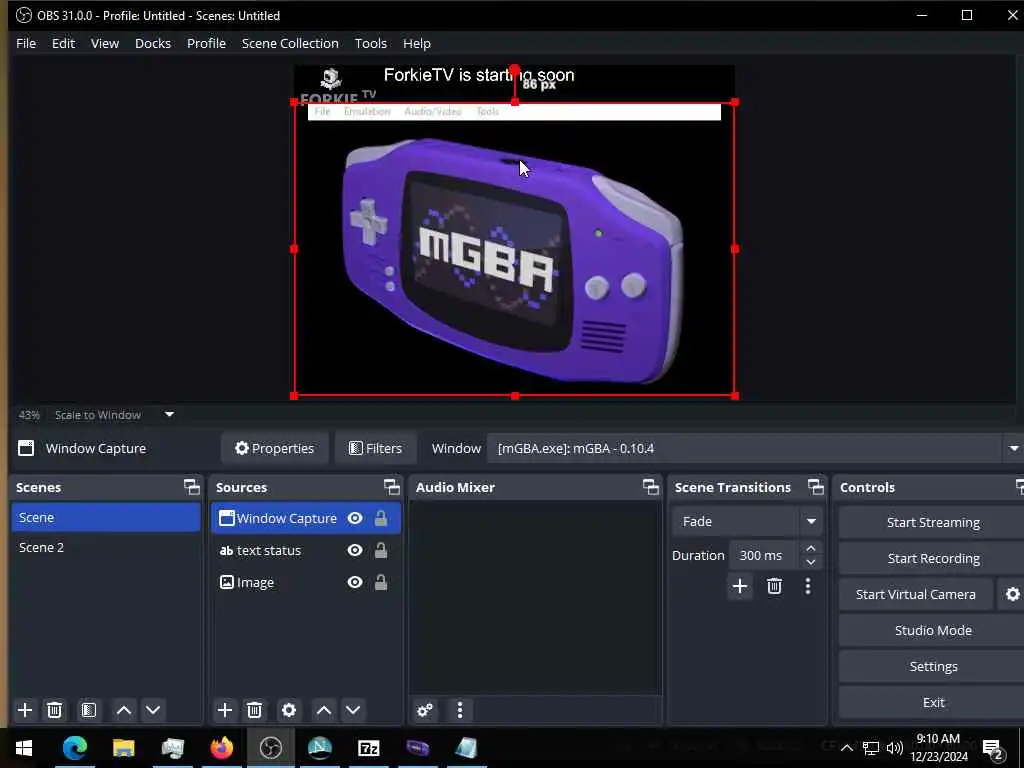Select the Image source row

[x=306, y=582]
